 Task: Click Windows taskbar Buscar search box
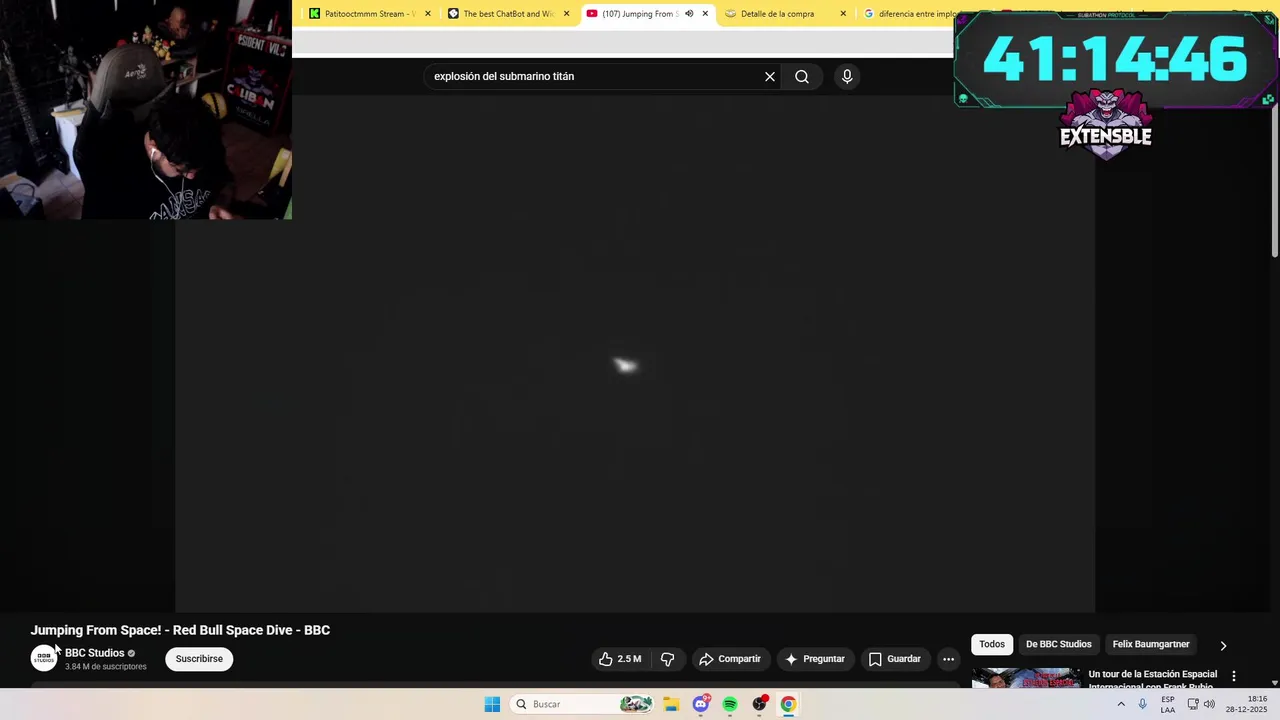point(582,704)
